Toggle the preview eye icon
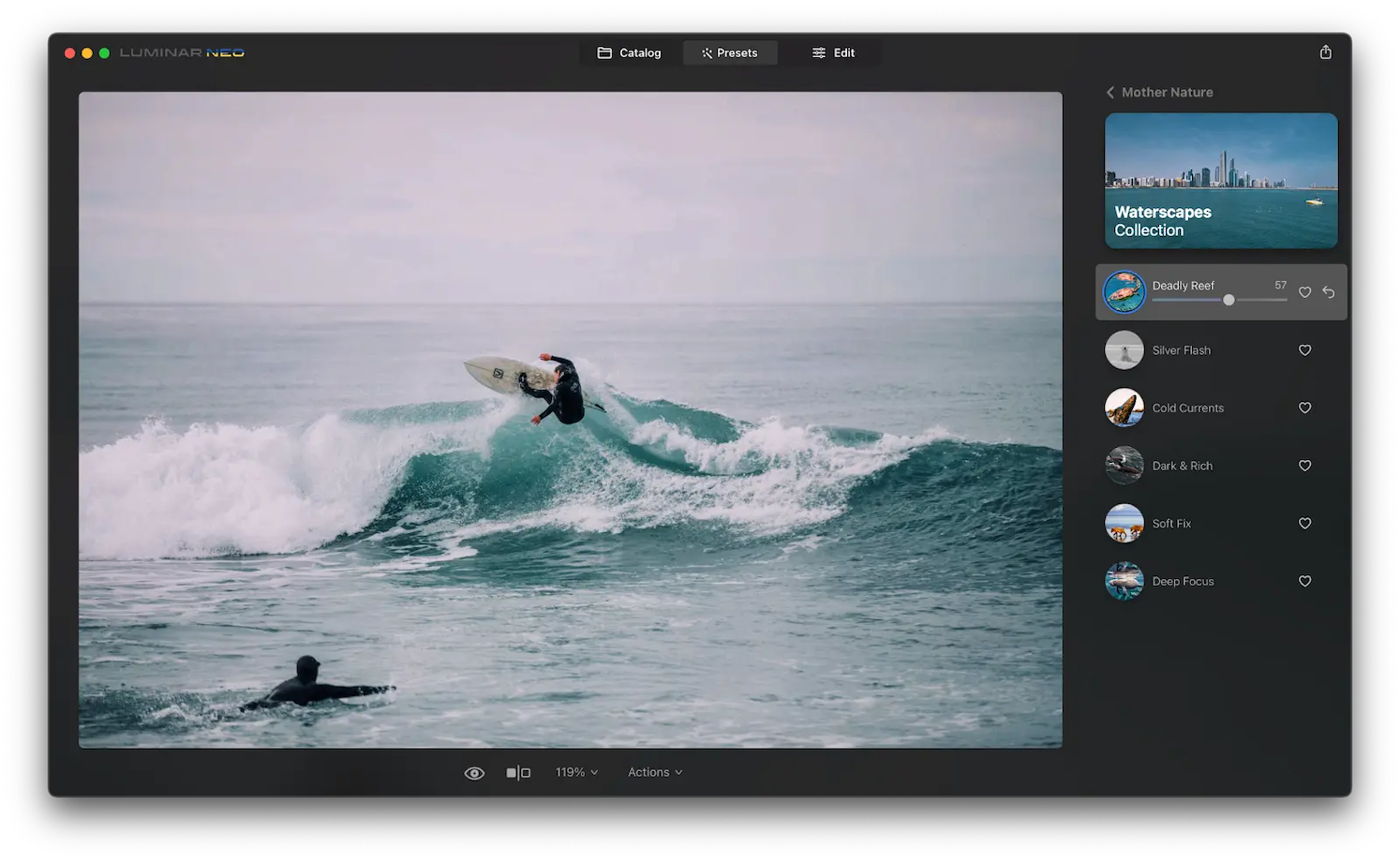This screenshot has width=1400, height=861. coord(474,773)
